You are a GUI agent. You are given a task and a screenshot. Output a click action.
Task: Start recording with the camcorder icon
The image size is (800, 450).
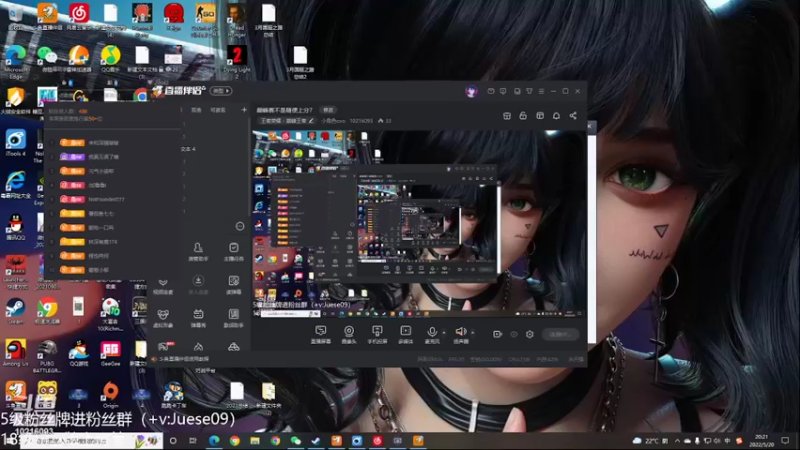point(497,334)
